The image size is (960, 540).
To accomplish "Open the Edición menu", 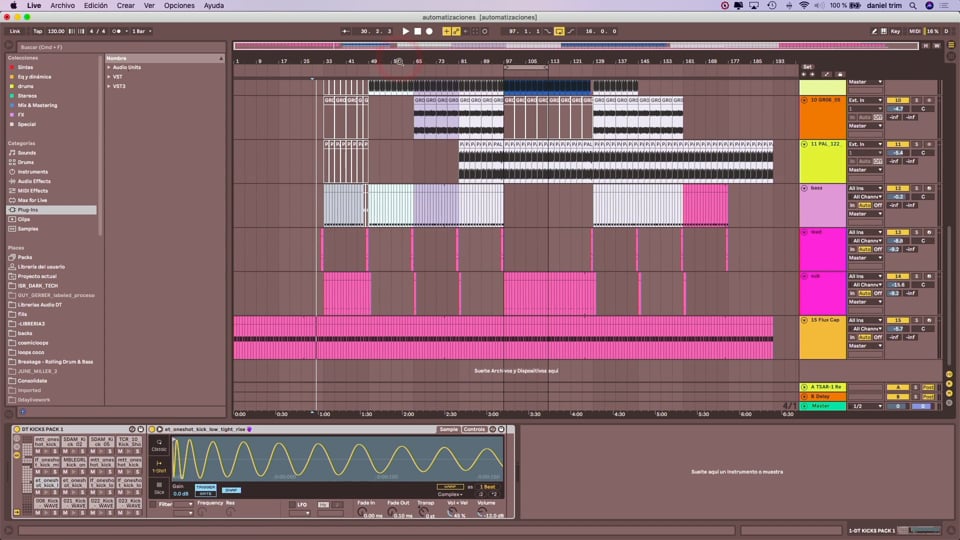I will click(x=96, y=6).
